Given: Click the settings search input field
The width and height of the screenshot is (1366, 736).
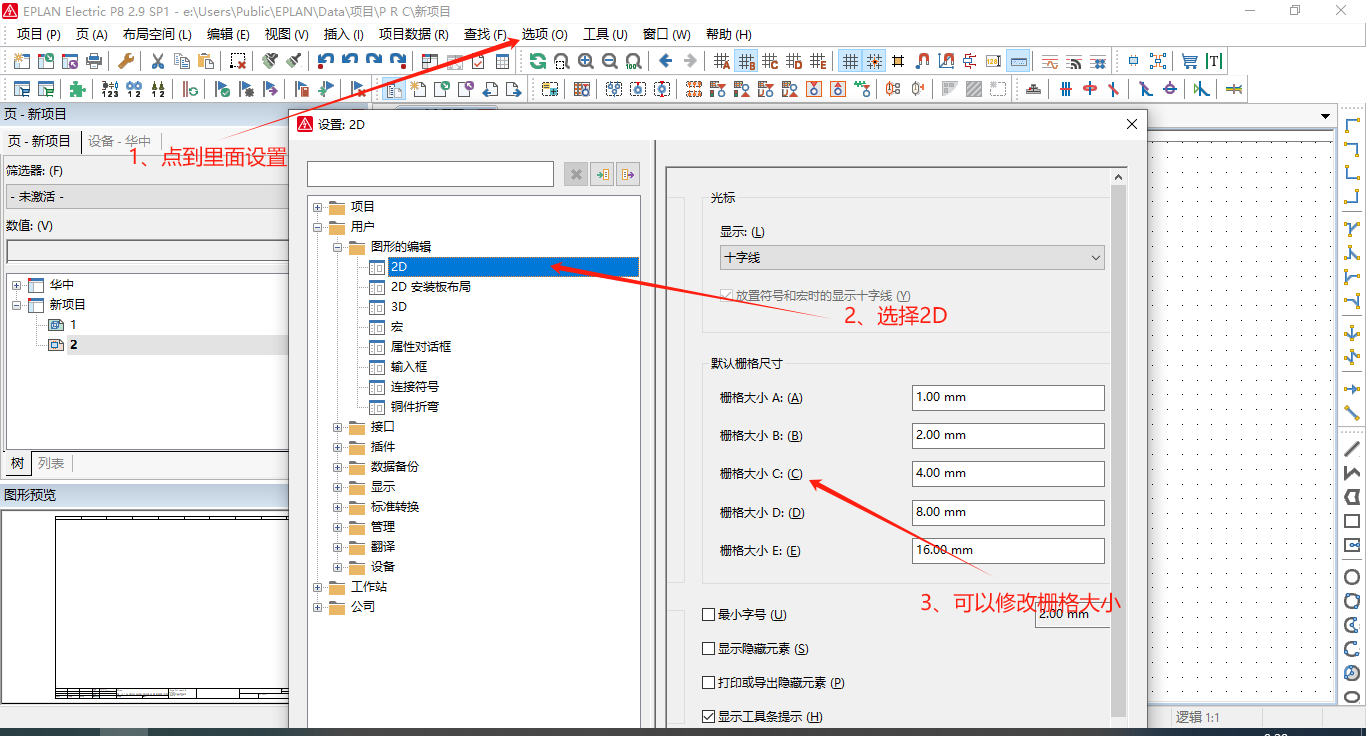Looking at the screenshot, I should click(x=430, y=174).
